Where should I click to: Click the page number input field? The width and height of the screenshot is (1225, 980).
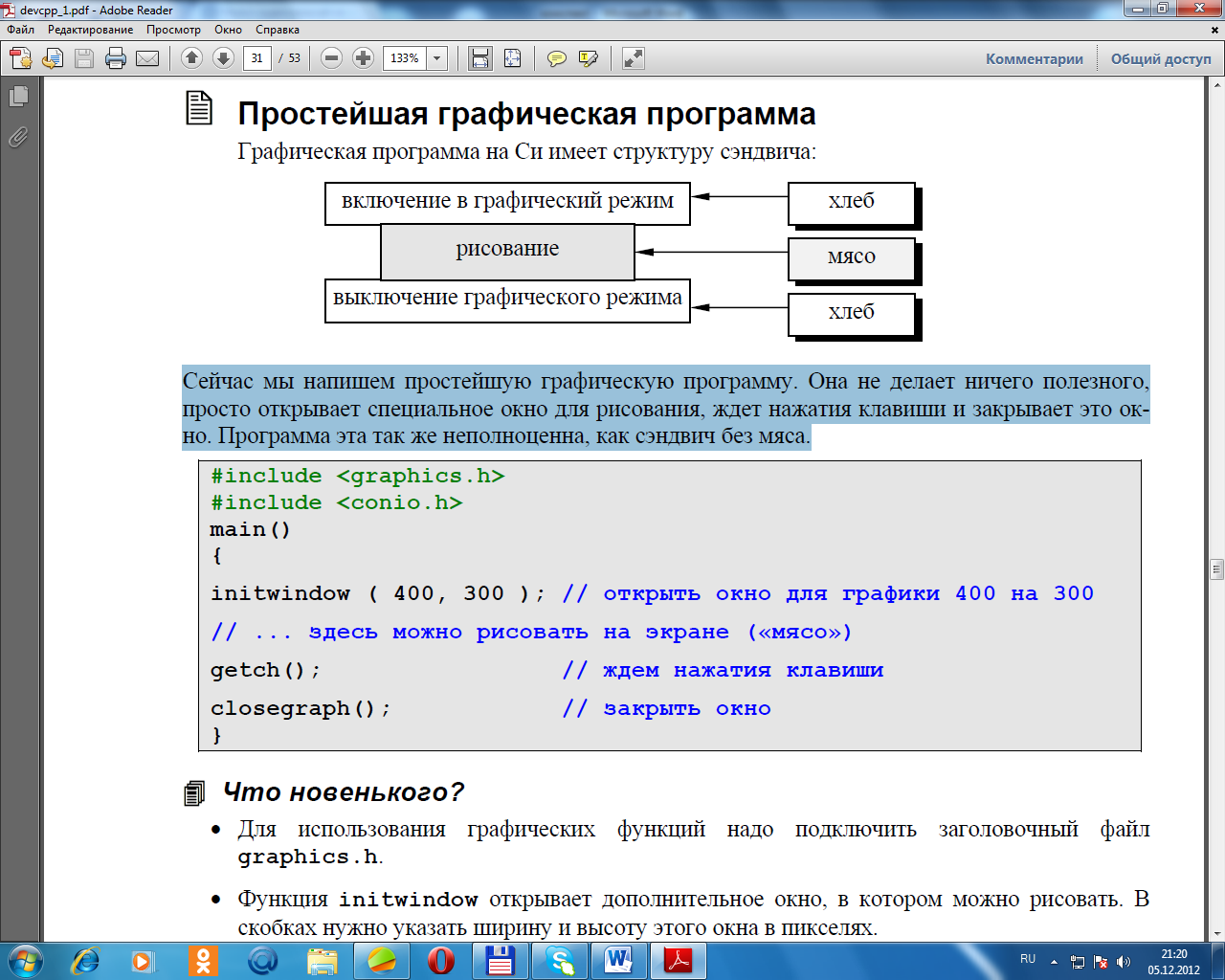point(256,58)
